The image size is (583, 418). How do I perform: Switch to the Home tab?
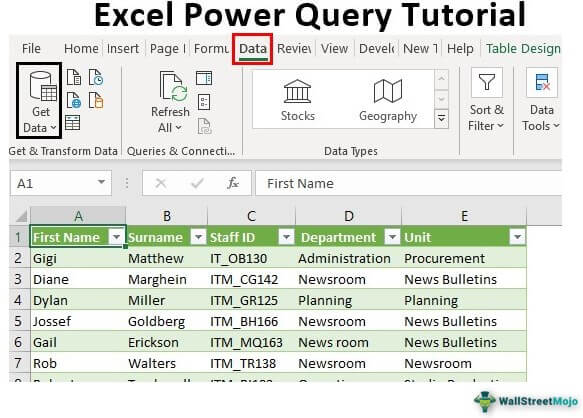tap(81, 49)
